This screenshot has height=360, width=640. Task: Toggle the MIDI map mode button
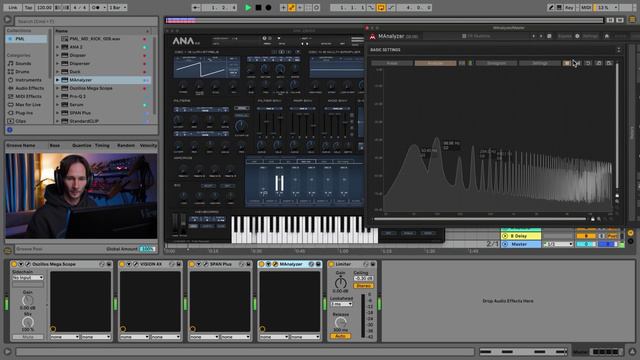(x=586, y=7)
